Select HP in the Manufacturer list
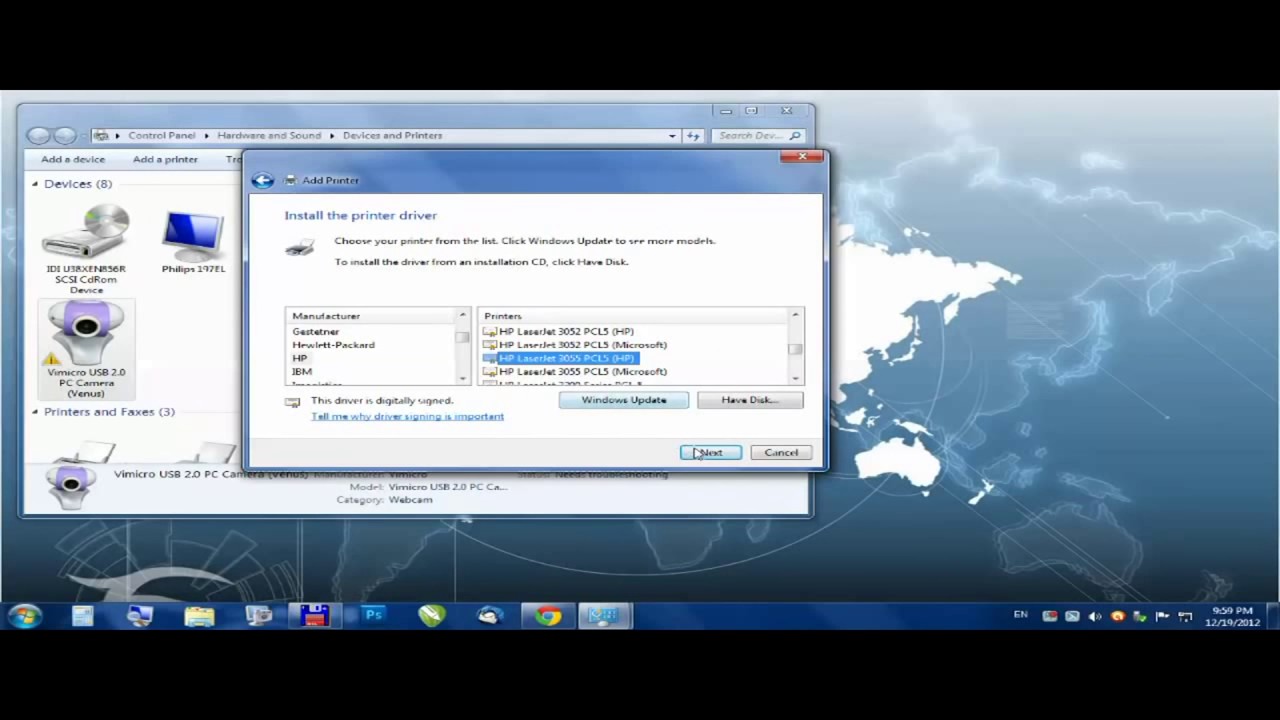 pyautogui.click(x=299, y=358)
